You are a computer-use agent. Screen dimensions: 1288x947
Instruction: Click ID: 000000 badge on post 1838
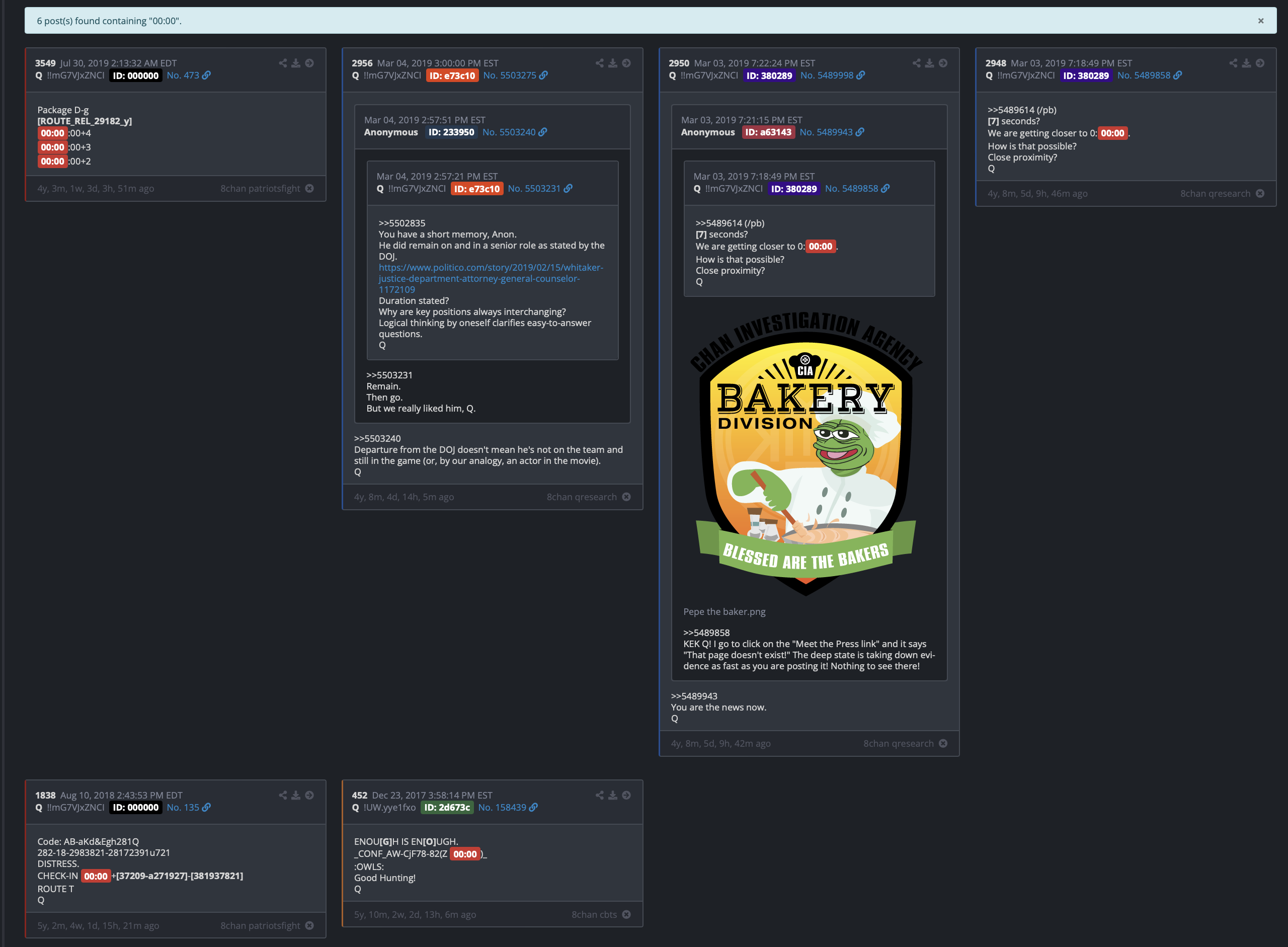[x=136, y=807]
